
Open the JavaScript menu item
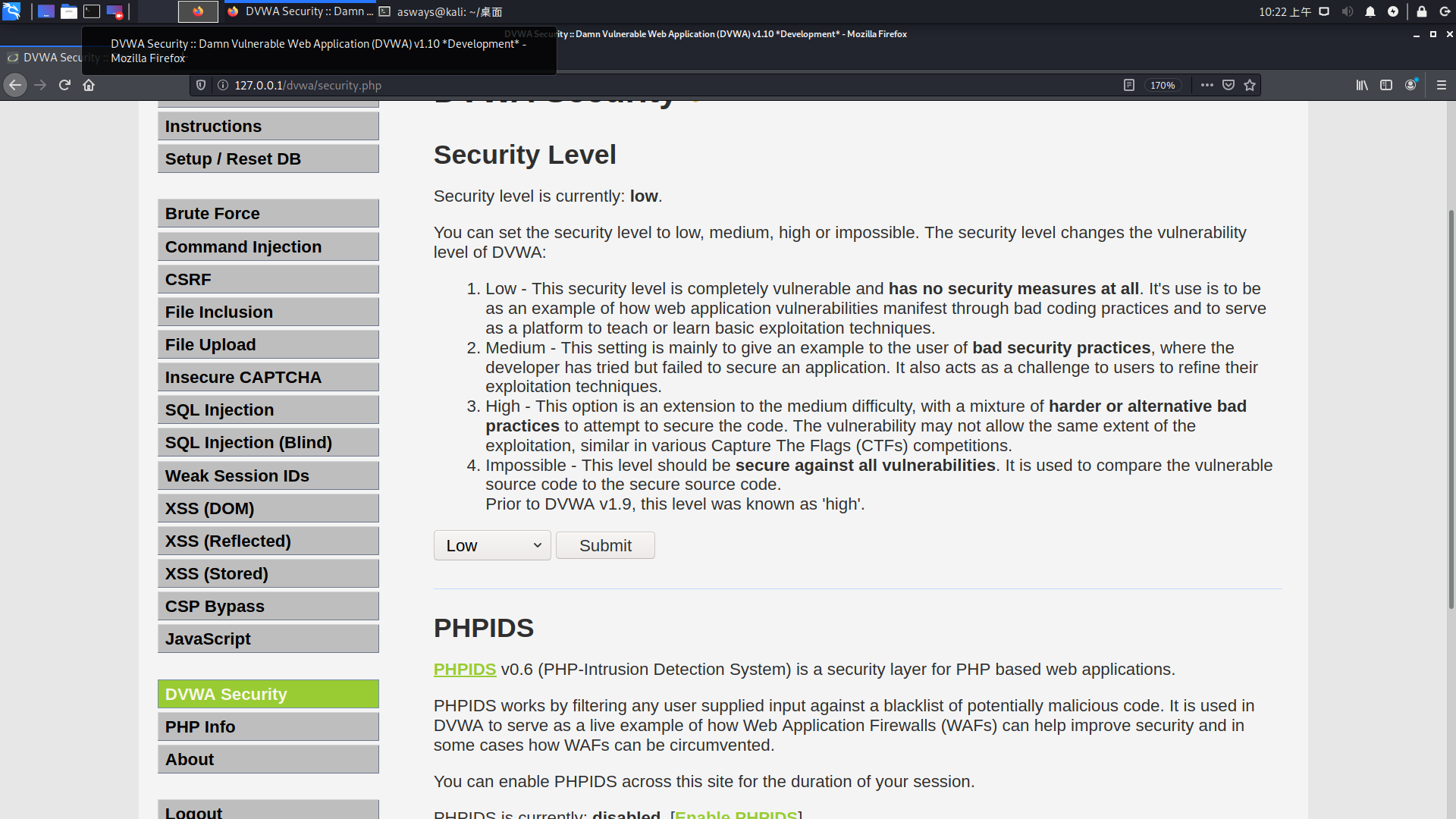[x=268, y=639]
